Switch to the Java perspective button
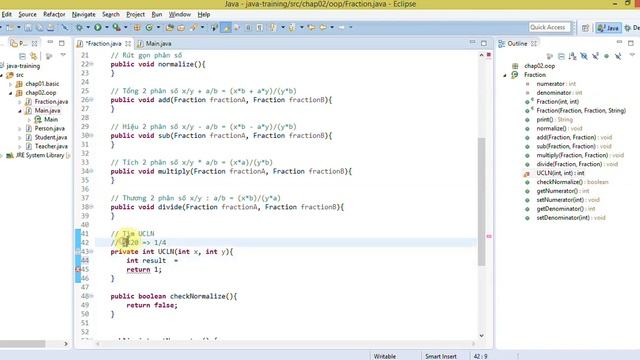Screen dimensions: 640x360 coord(608,28)
